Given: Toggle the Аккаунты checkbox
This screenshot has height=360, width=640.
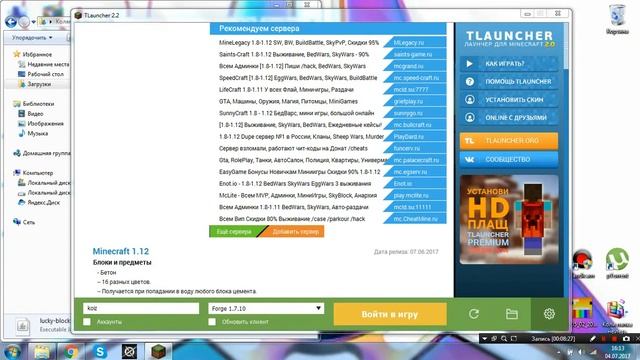Looking at the screenshot, I should (x=87, y=322).
